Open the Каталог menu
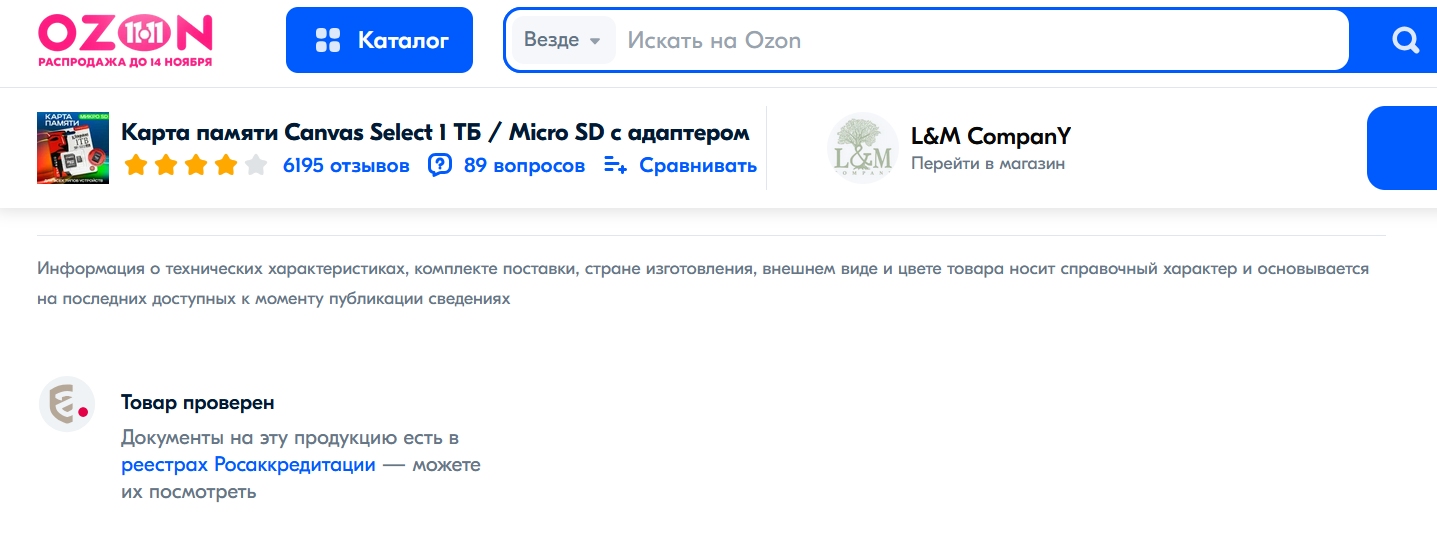Image resolution: width=1437 pixels, height=558 pixels. pos(379,40)
